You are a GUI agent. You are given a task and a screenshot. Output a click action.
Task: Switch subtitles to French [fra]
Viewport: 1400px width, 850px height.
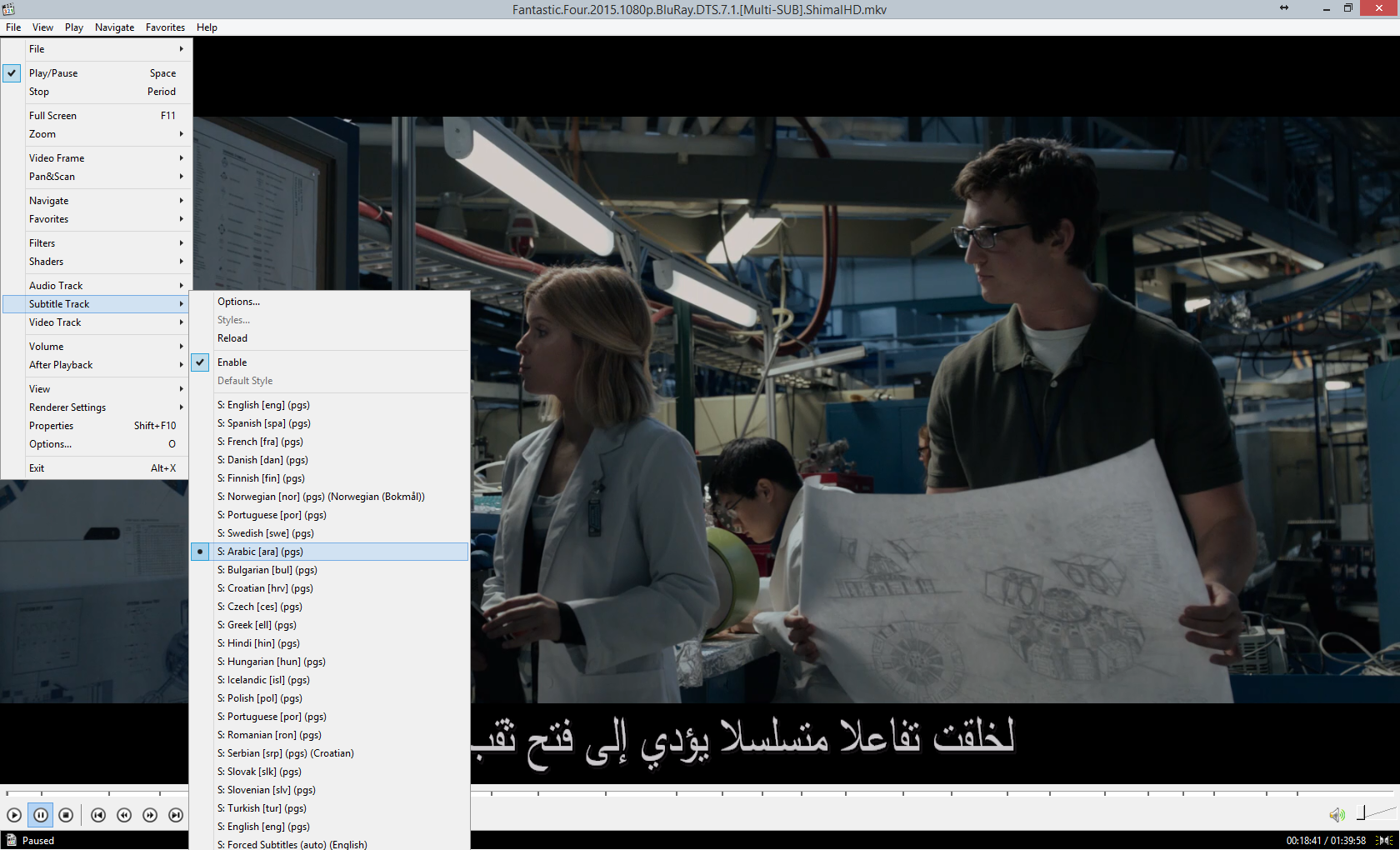[330, 442]
